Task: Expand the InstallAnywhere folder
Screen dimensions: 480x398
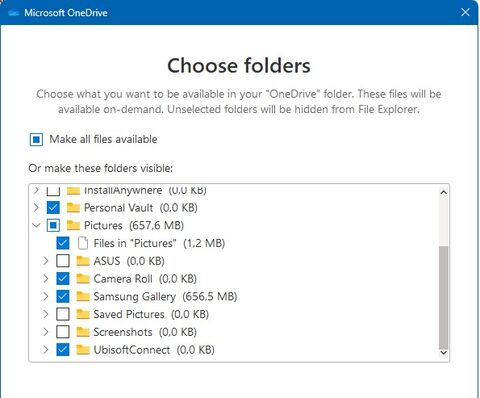Action: 36,190
